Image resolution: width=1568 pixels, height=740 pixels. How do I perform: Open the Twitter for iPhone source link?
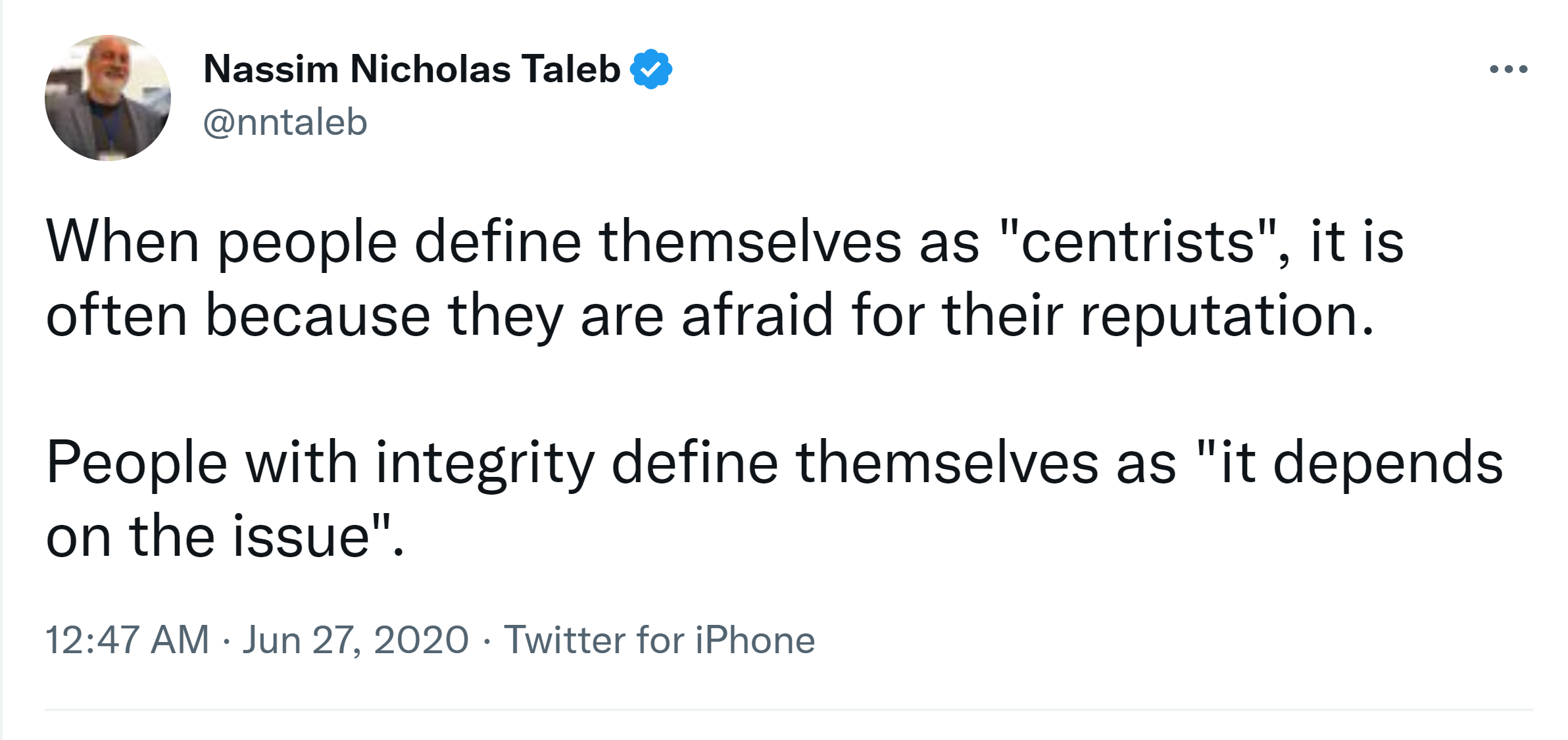[x=659, y=640]
